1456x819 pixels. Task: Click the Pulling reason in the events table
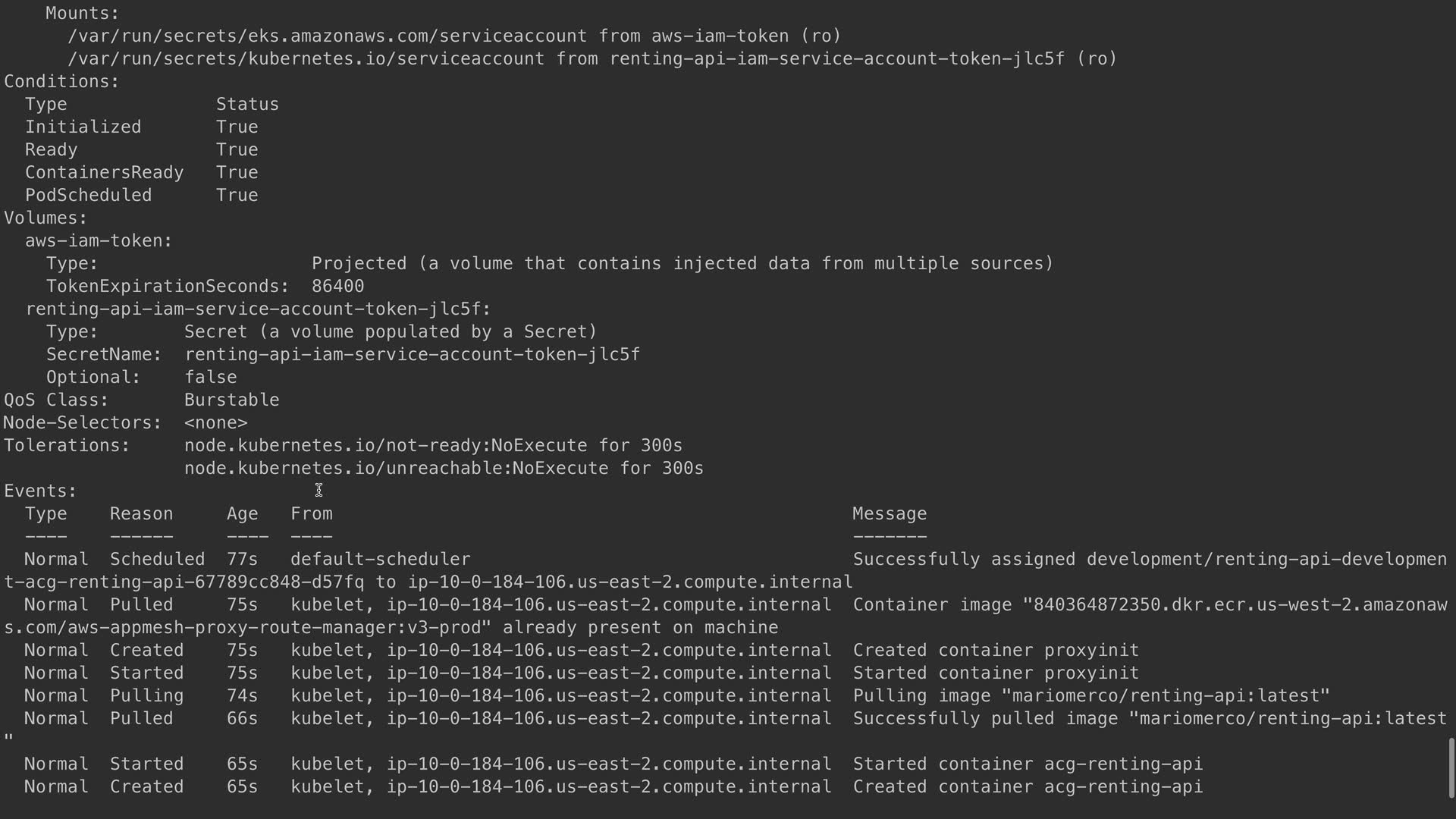(x=146, y=696)
